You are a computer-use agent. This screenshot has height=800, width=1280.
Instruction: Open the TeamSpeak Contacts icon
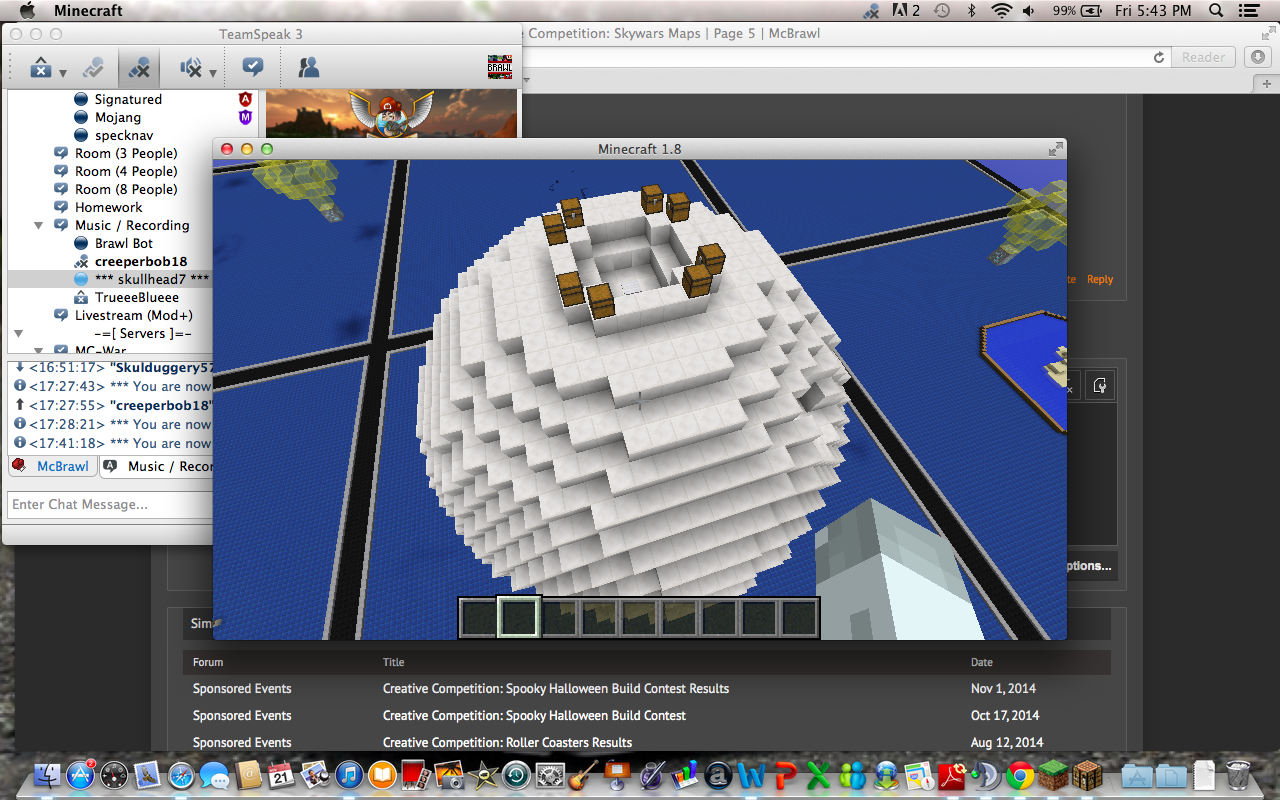coord(308,68)
